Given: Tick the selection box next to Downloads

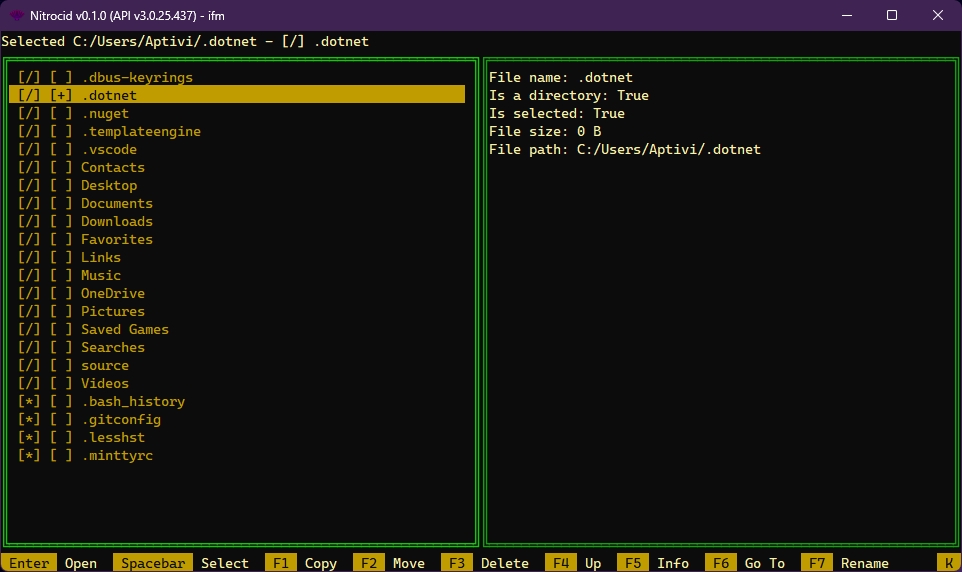Looking at the screenshot, I should pyautogui.click(x=61, y=222).
